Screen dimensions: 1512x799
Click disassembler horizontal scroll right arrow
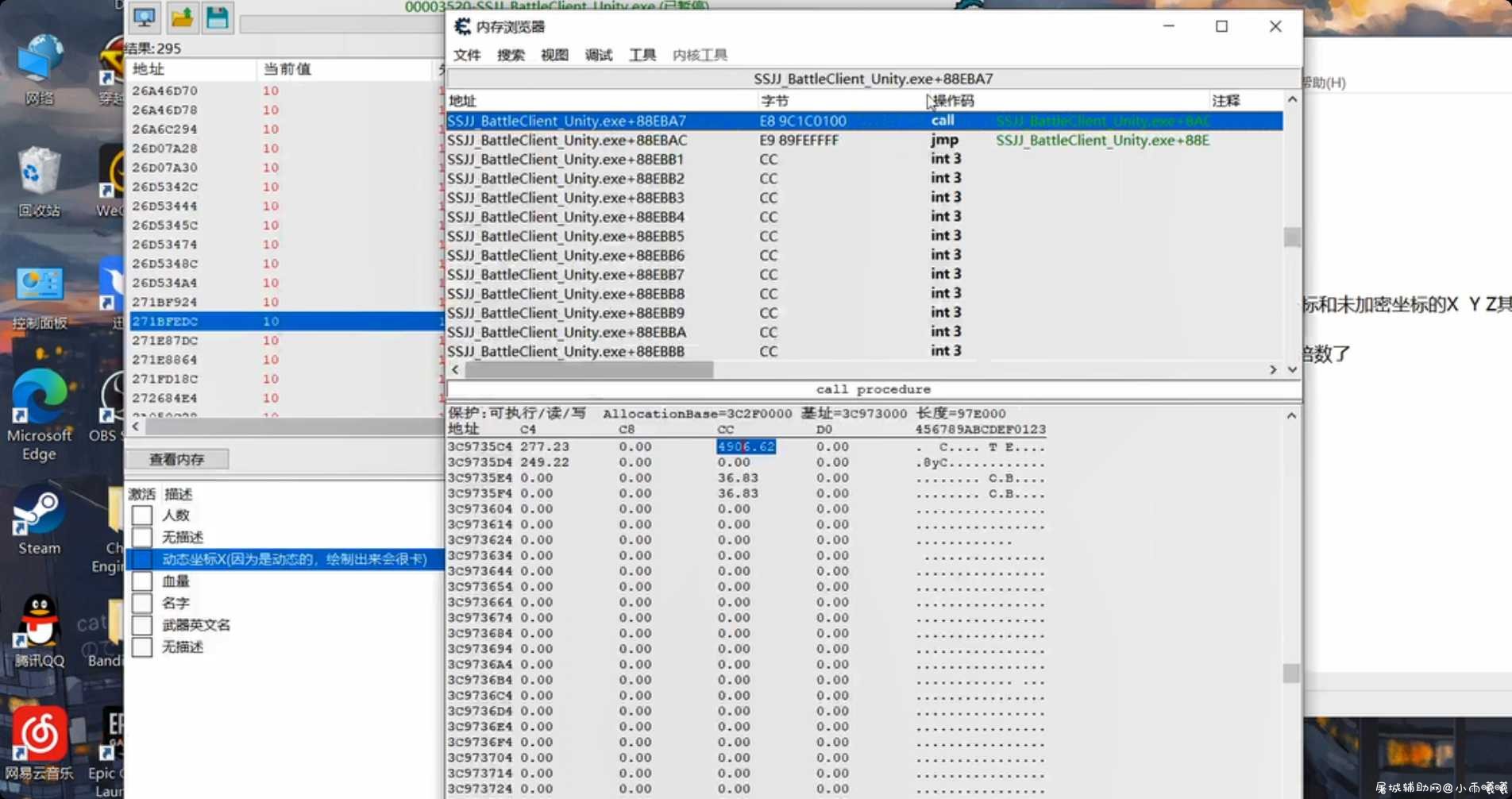[1273, 370]
